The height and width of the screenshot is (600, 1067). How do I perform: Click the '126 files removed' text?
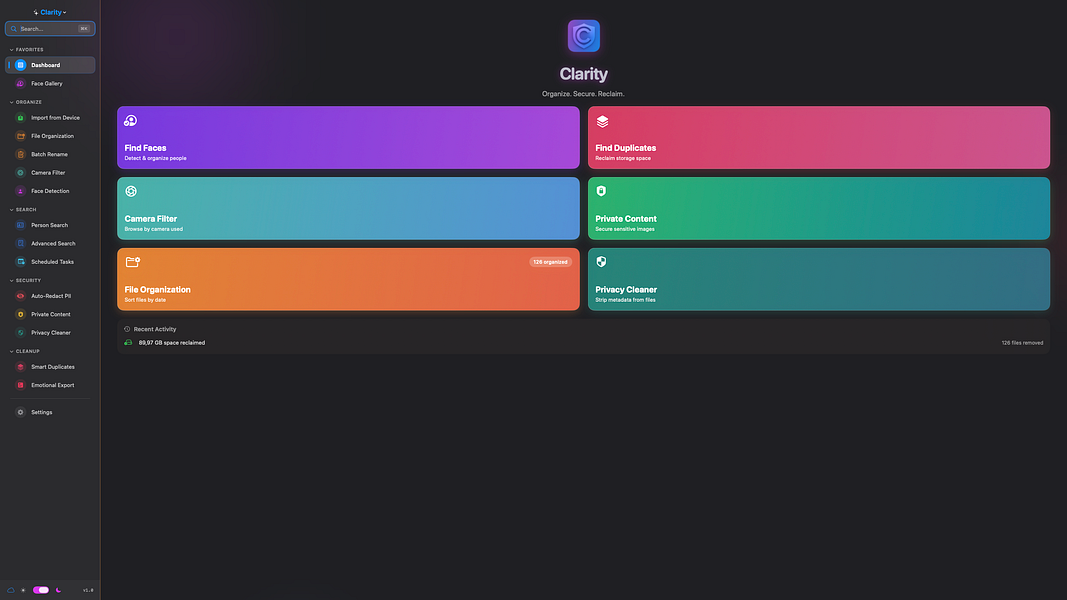pyautogui.click(x=1022, y=343)
